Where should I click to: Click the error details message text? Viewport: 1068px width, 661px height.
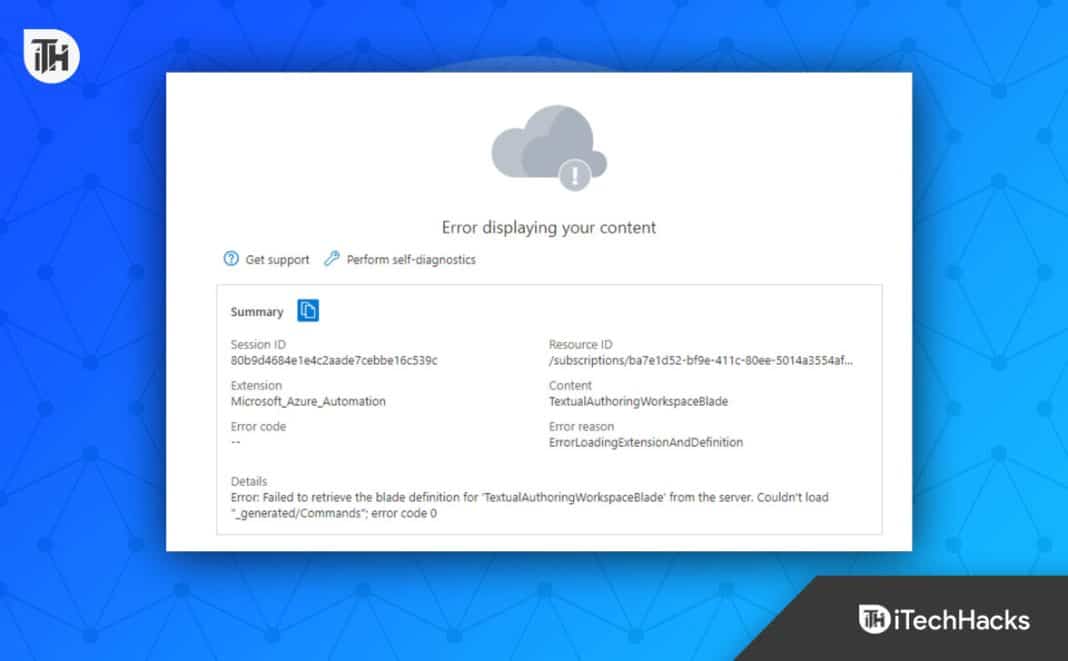[529, 505]
